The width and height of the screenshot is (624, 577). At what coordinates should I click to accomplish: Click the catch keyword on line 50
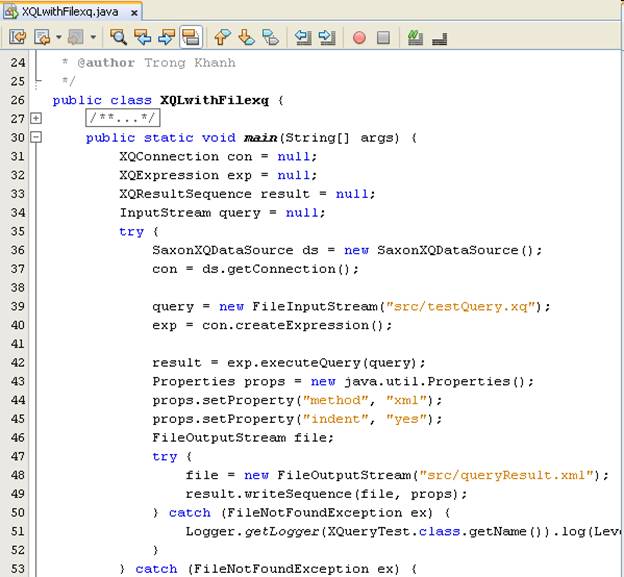(189, 513)
